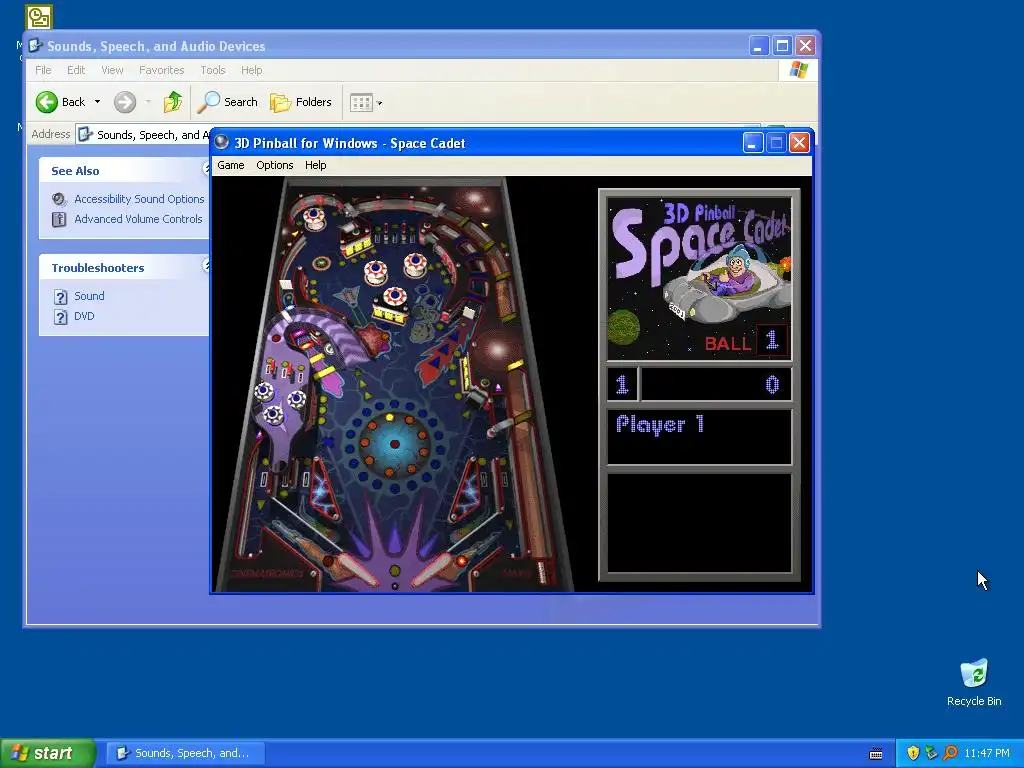Click the Up folder icon
The image size is (1024, 768).
click(173, 102)
